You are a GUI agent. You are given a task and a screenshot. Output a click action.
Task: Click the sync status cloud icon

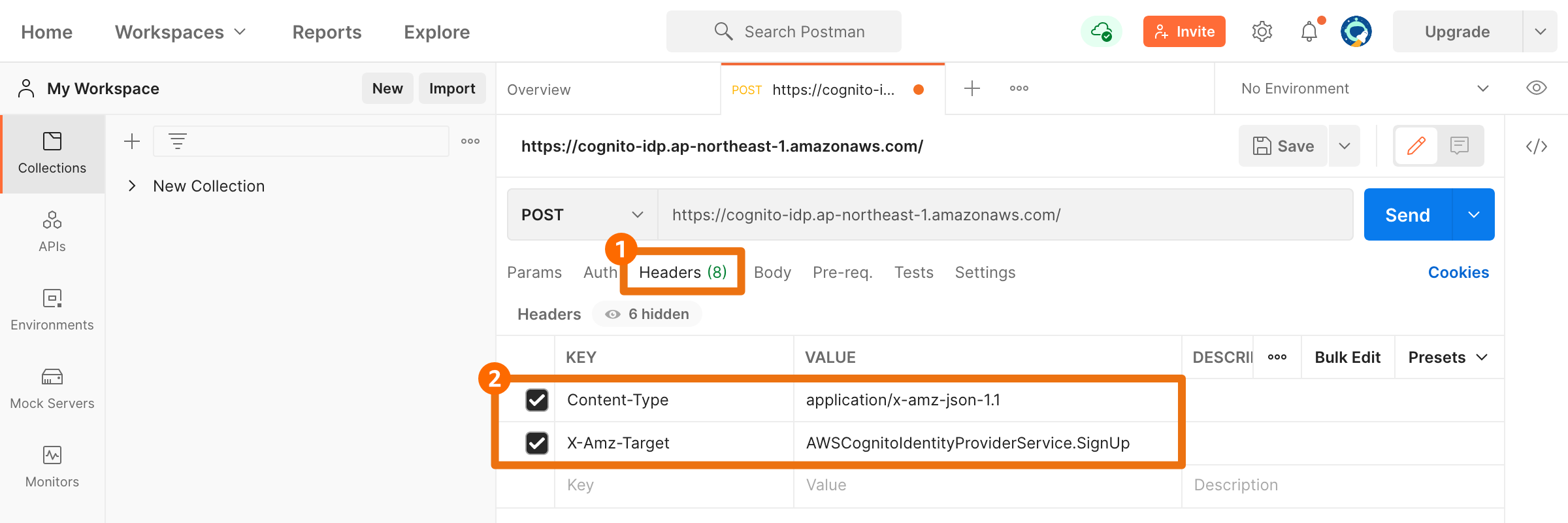(x=1102, y=31)
